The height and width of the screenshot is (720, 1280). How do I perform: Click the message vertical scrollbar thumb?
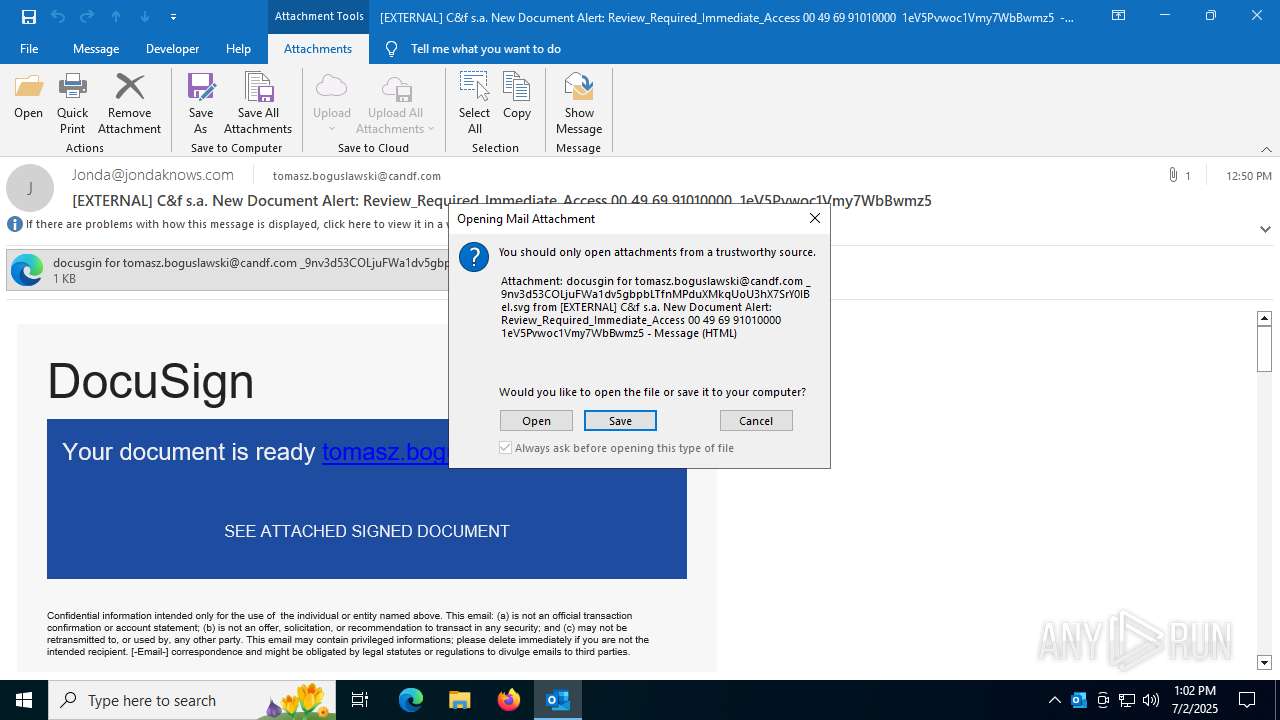pyautogui.click(x=1264, y=348)
